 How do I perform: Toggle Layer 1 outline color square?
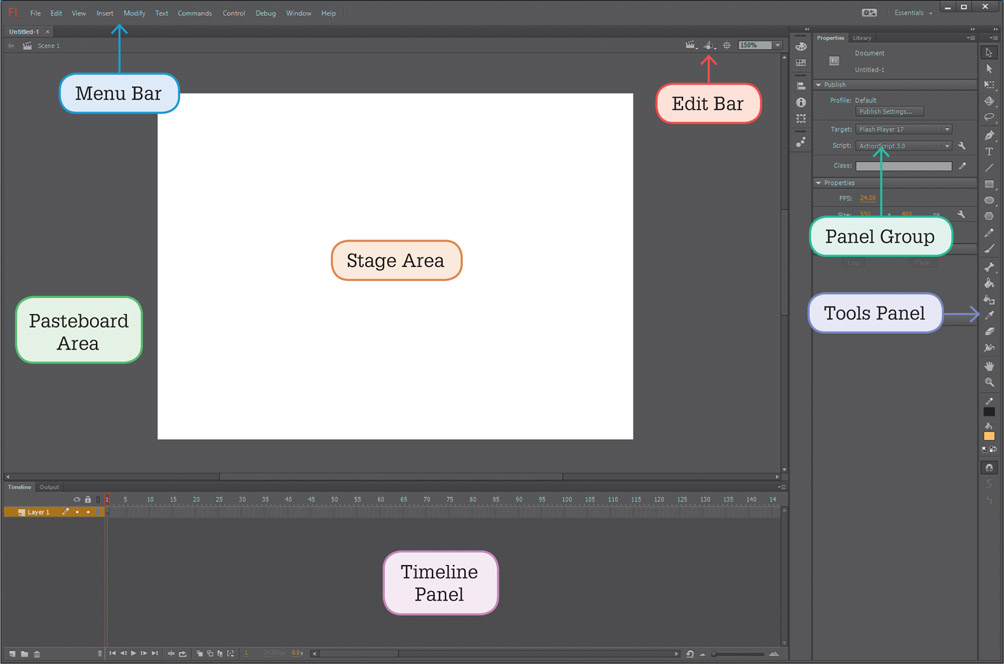pyautogui.click(x=98, y=512)
